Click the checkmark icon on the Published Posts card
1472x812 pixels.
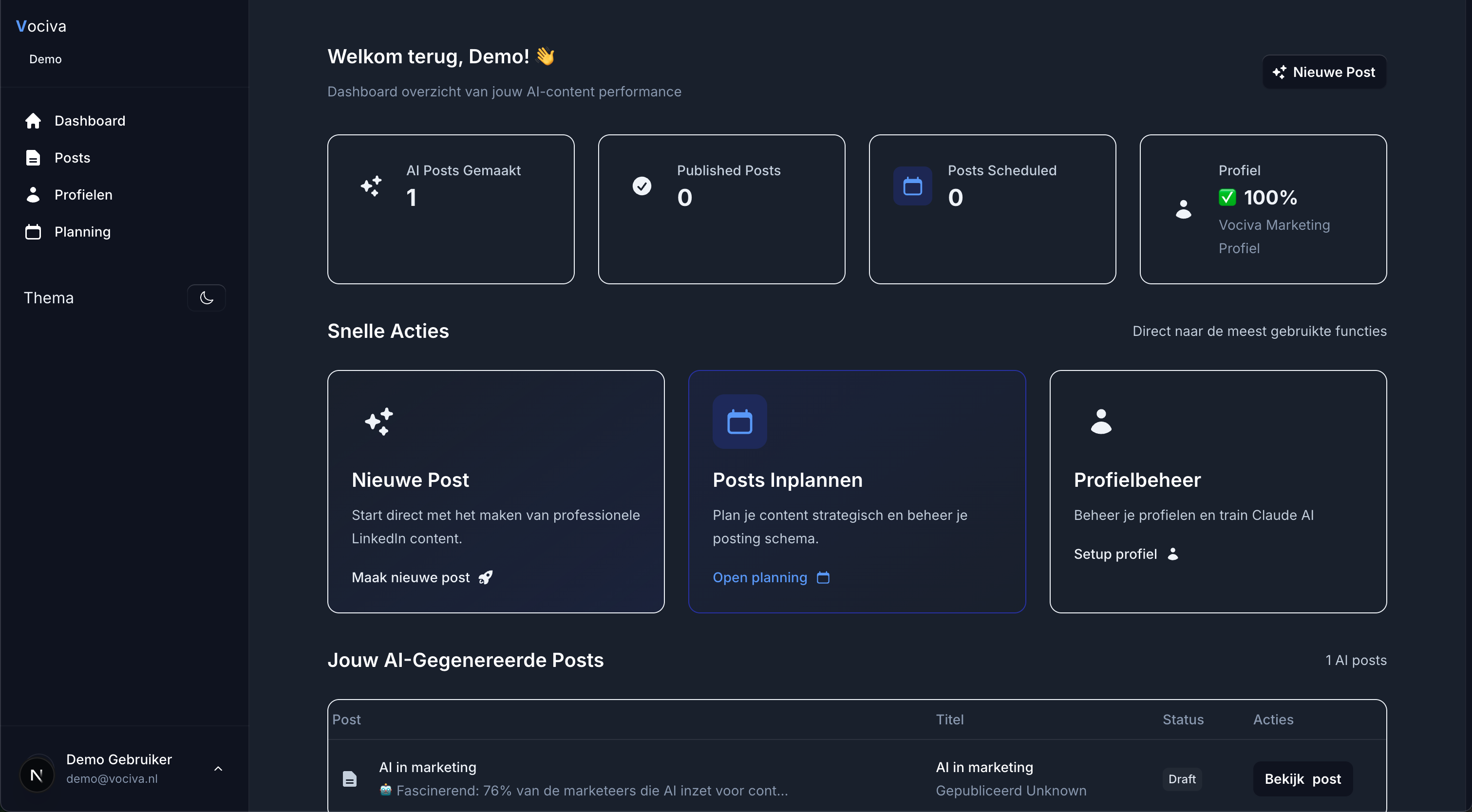point(642,185)
